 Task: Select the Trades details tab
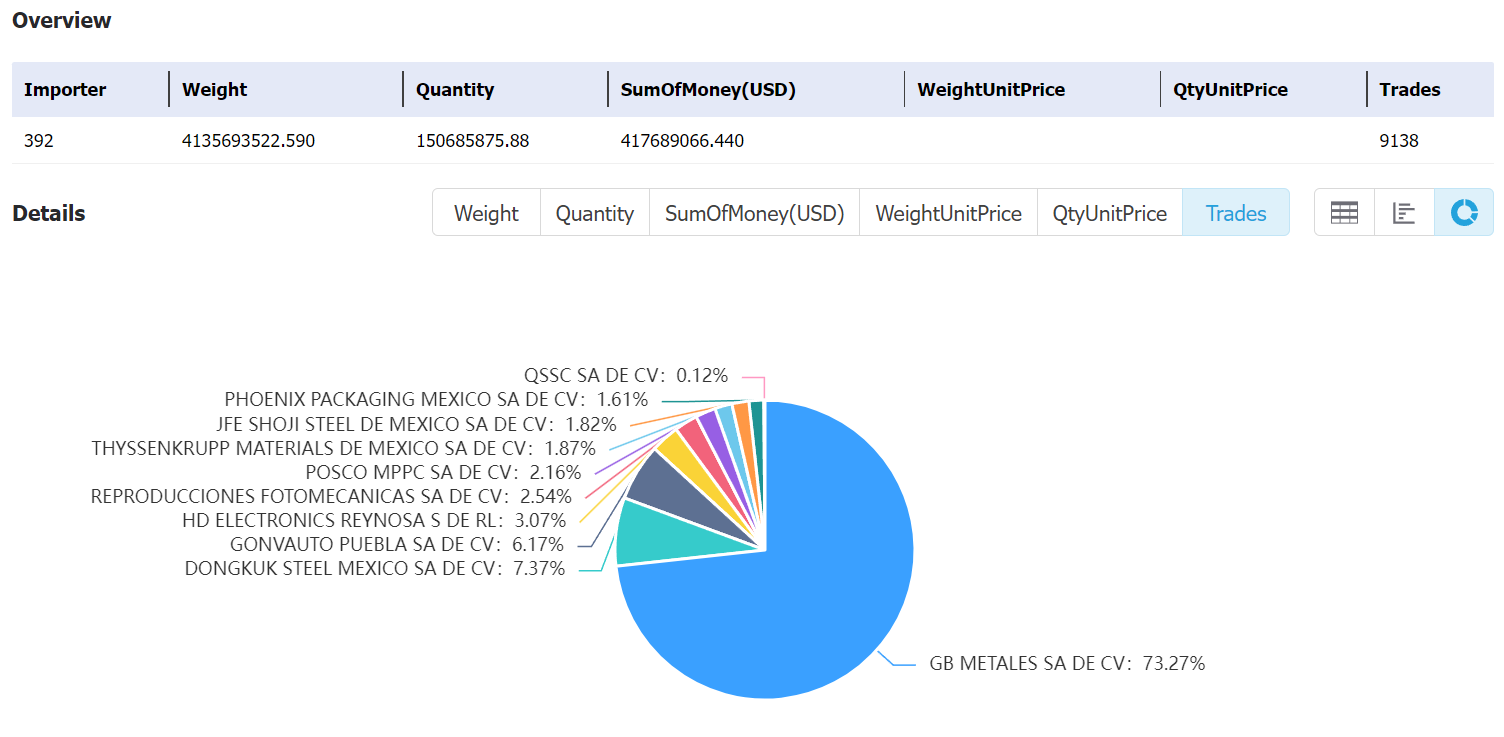tap(1236, 213)
